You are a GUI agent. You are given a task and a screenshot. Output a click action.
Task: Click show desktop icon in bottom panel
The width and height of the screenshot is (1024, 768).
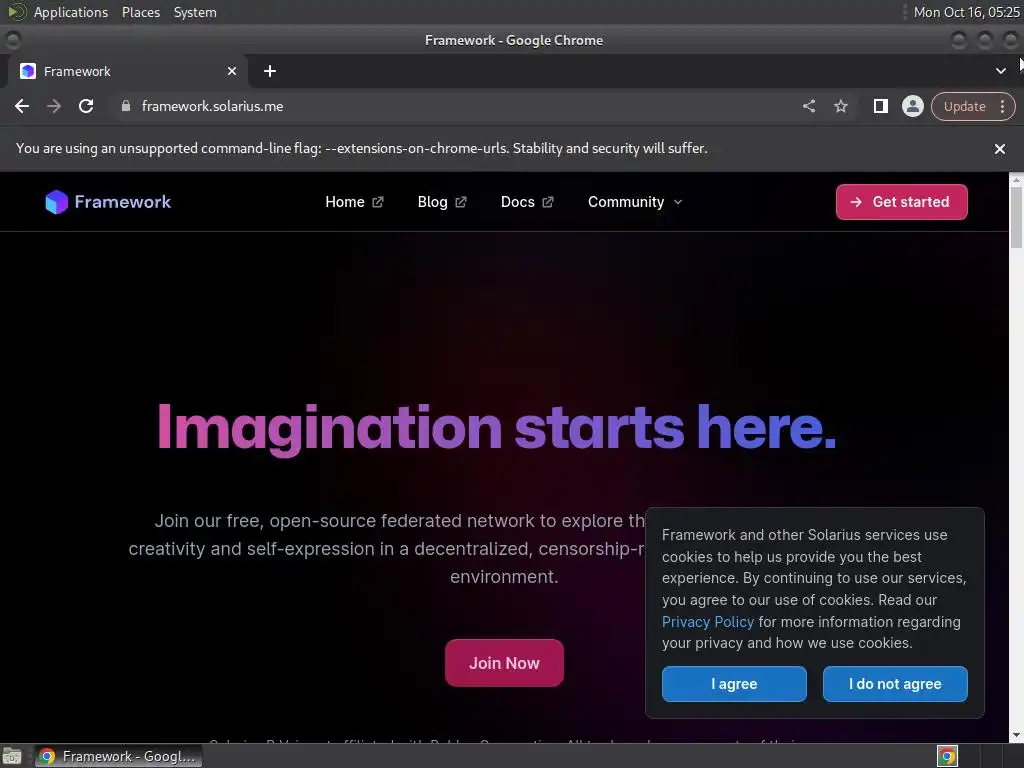12,756
